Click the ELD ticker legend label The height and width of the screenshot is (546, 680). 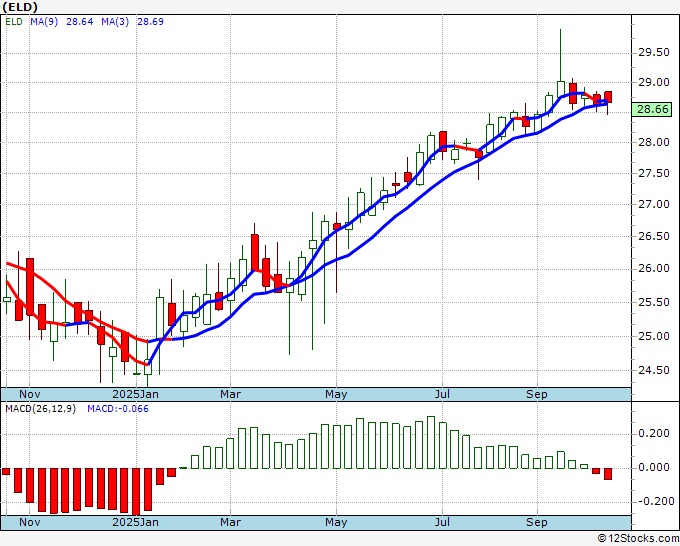click(x=14, y=21)
